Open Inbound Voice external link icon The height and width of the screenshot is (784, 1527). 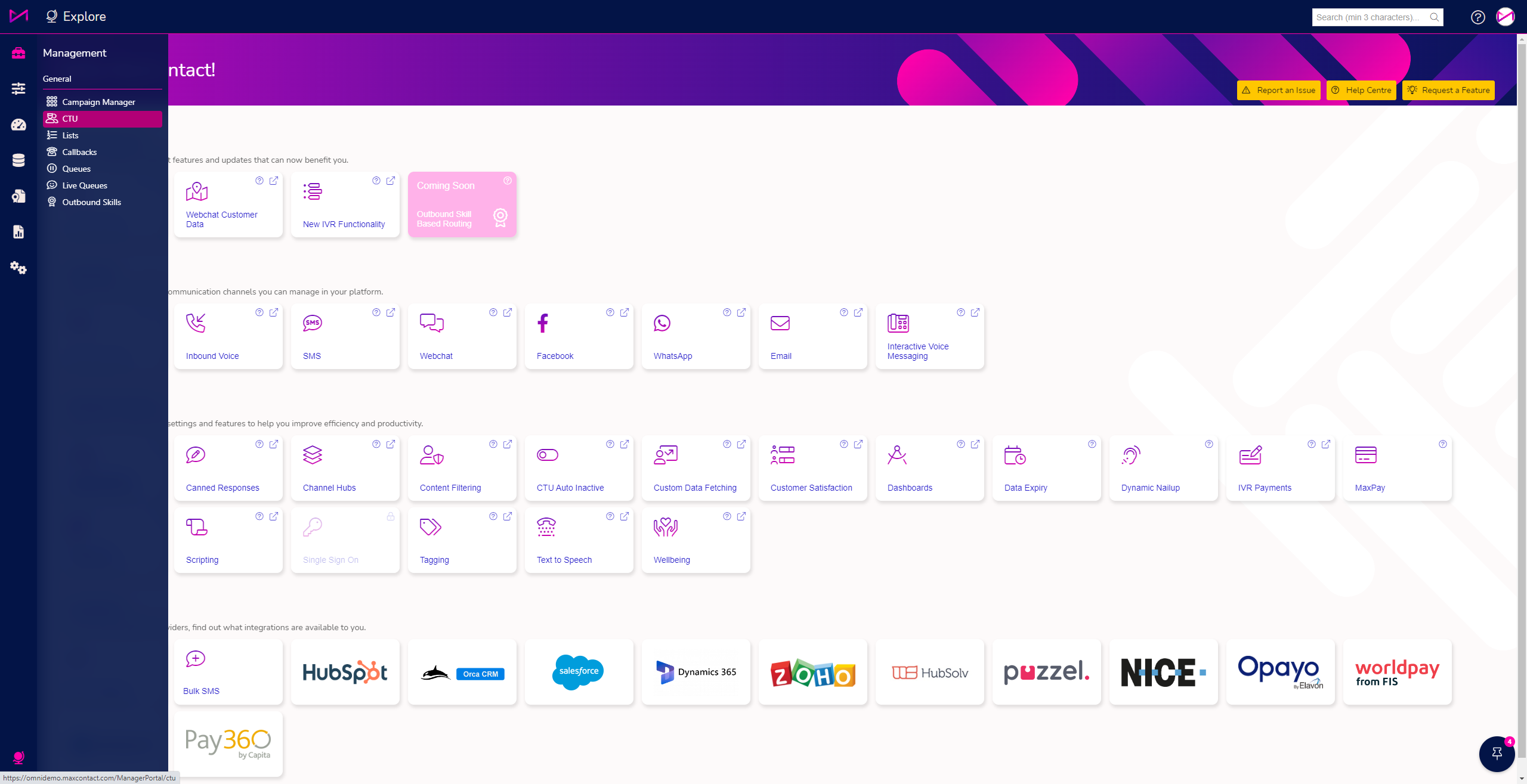(274, 312)
